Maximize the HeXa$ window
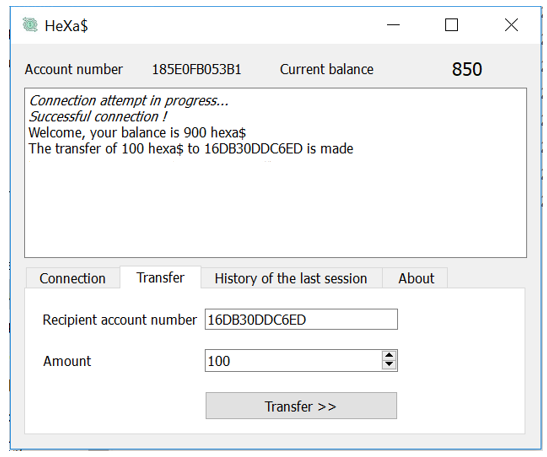Viewport: 547px width, 457px height. (x=451, y=25)
